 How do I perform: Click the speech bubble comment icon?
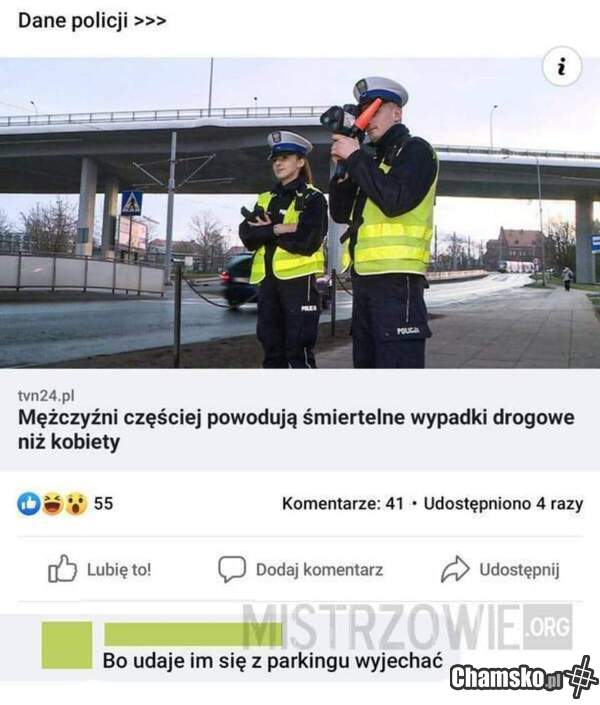click(x=232, y=569)
